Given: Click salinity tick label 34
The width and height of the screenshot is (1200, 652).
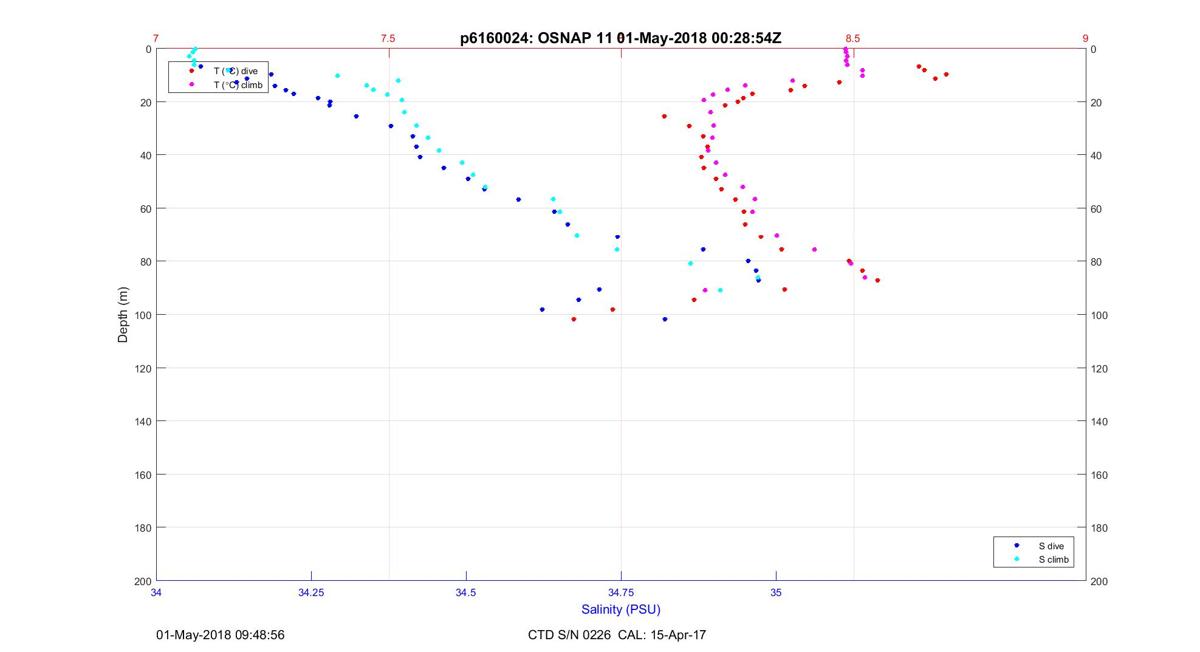Looking at the screenshot, I should [x=156, y=593].
